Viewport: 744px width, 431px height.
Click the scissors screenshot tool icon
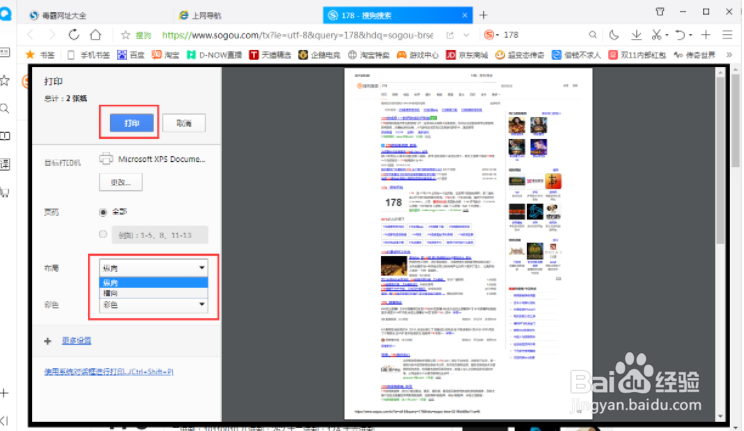pos(656,35)
